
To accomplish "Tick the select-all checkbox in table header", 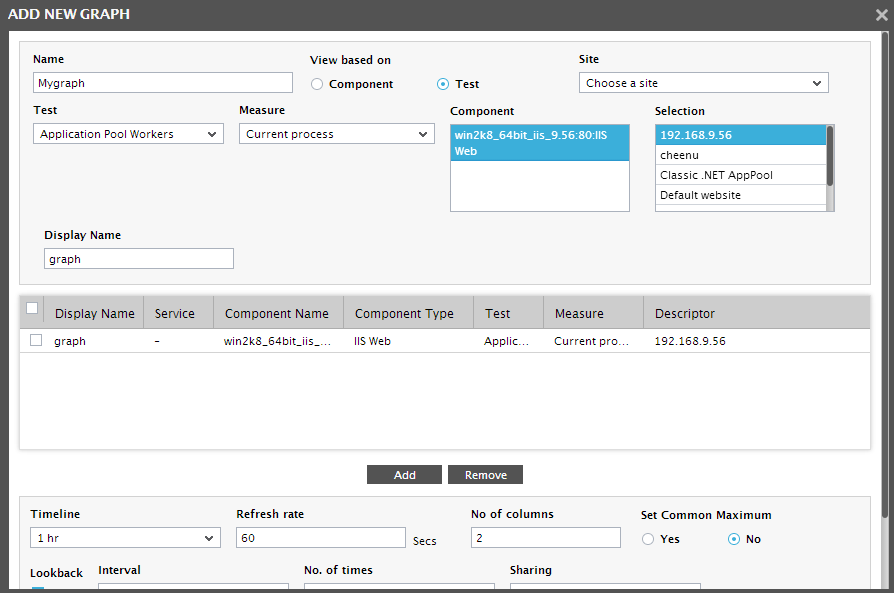I will coord(32,308).
